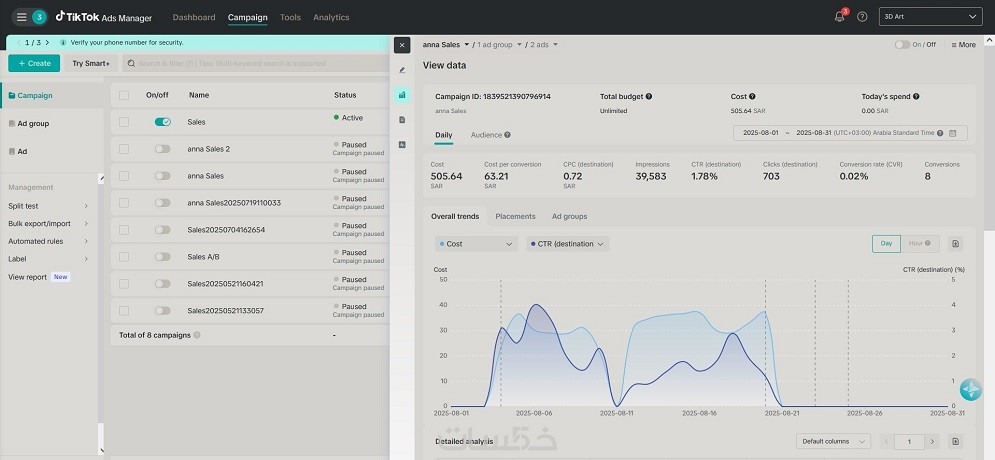Image resolution: width=995 pixels, height=460 pixels.
Task: Check the select-all header checkbox
Action: [x=124, y=95]
